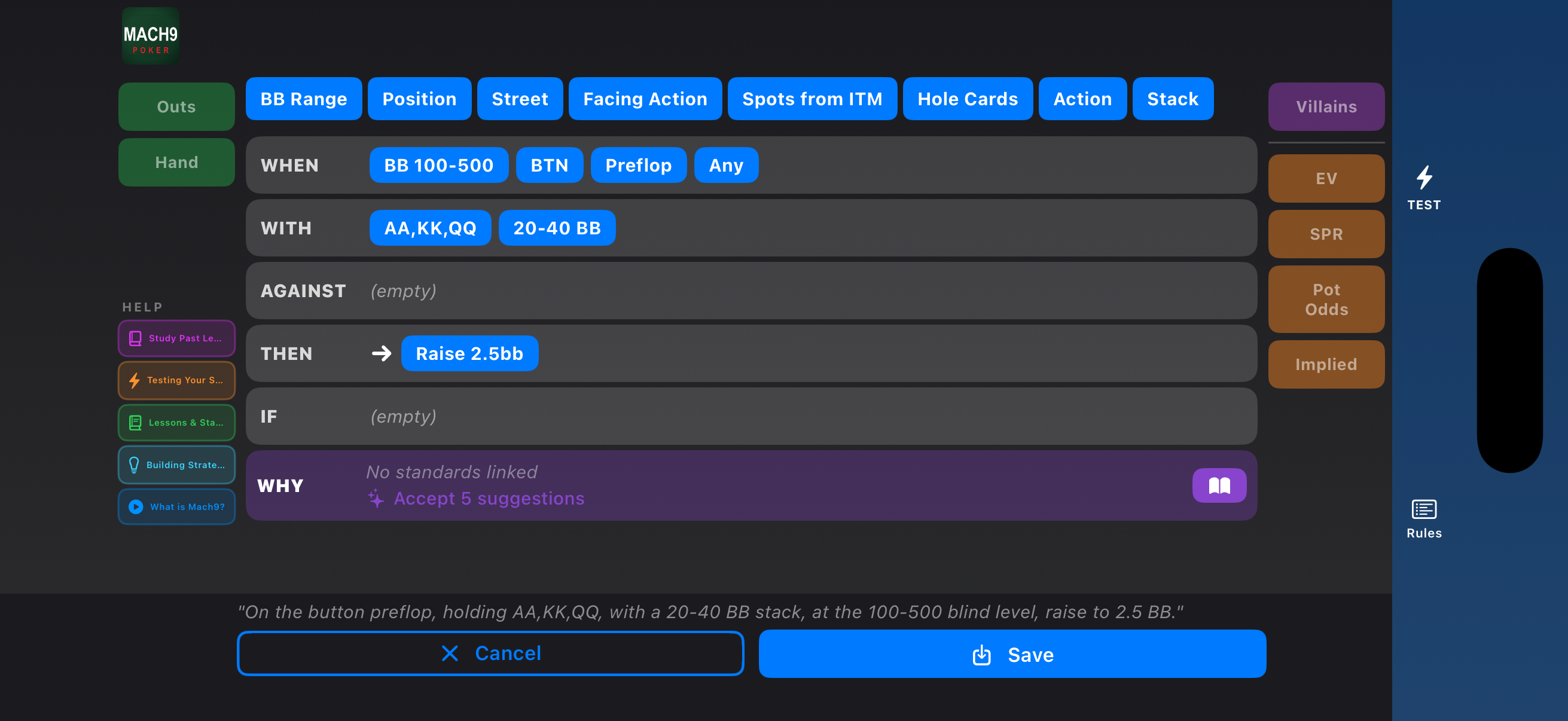Image resolution: width=1568 pixels, height=721 pixels.
Task: Save the current rule
Action: coord(1012,653)
